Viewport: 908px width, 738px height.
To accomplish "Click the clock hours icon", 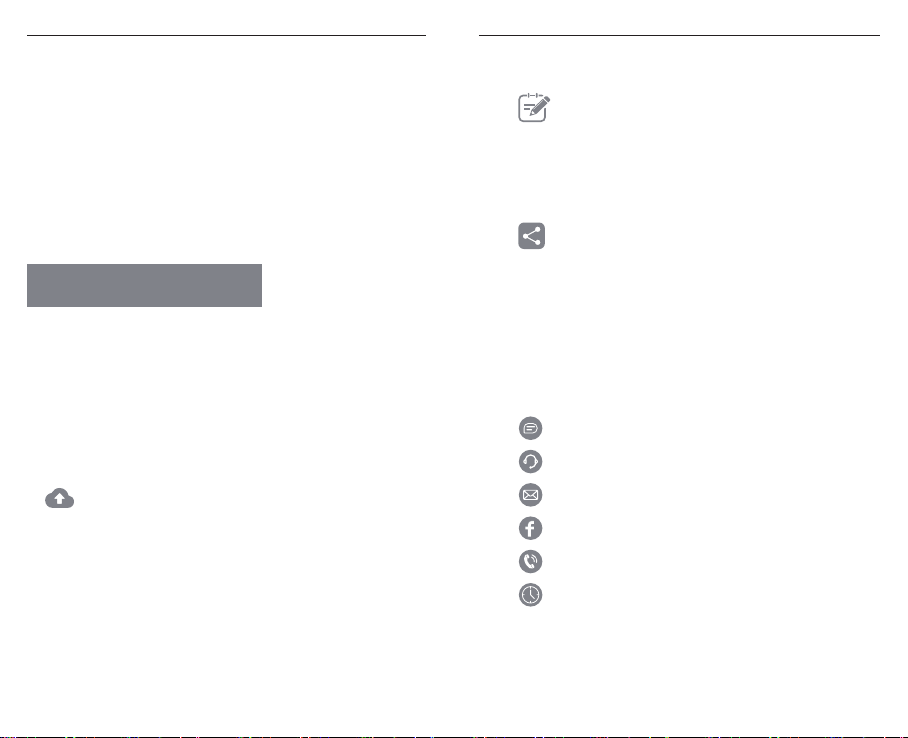I will click(530, 595).
